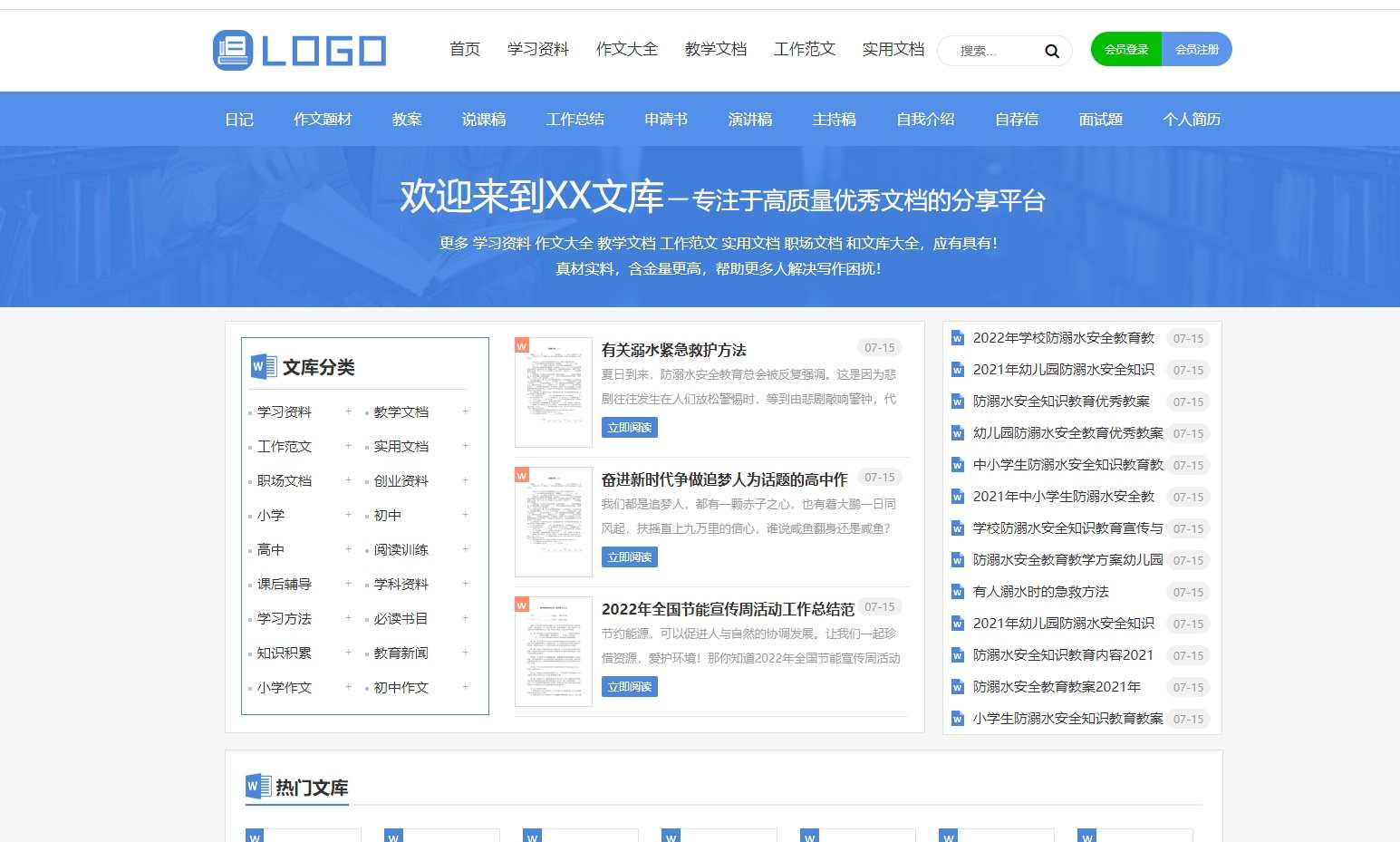
Task: Click the blue 会员注册 button
Action: (x=1197, y=49)
